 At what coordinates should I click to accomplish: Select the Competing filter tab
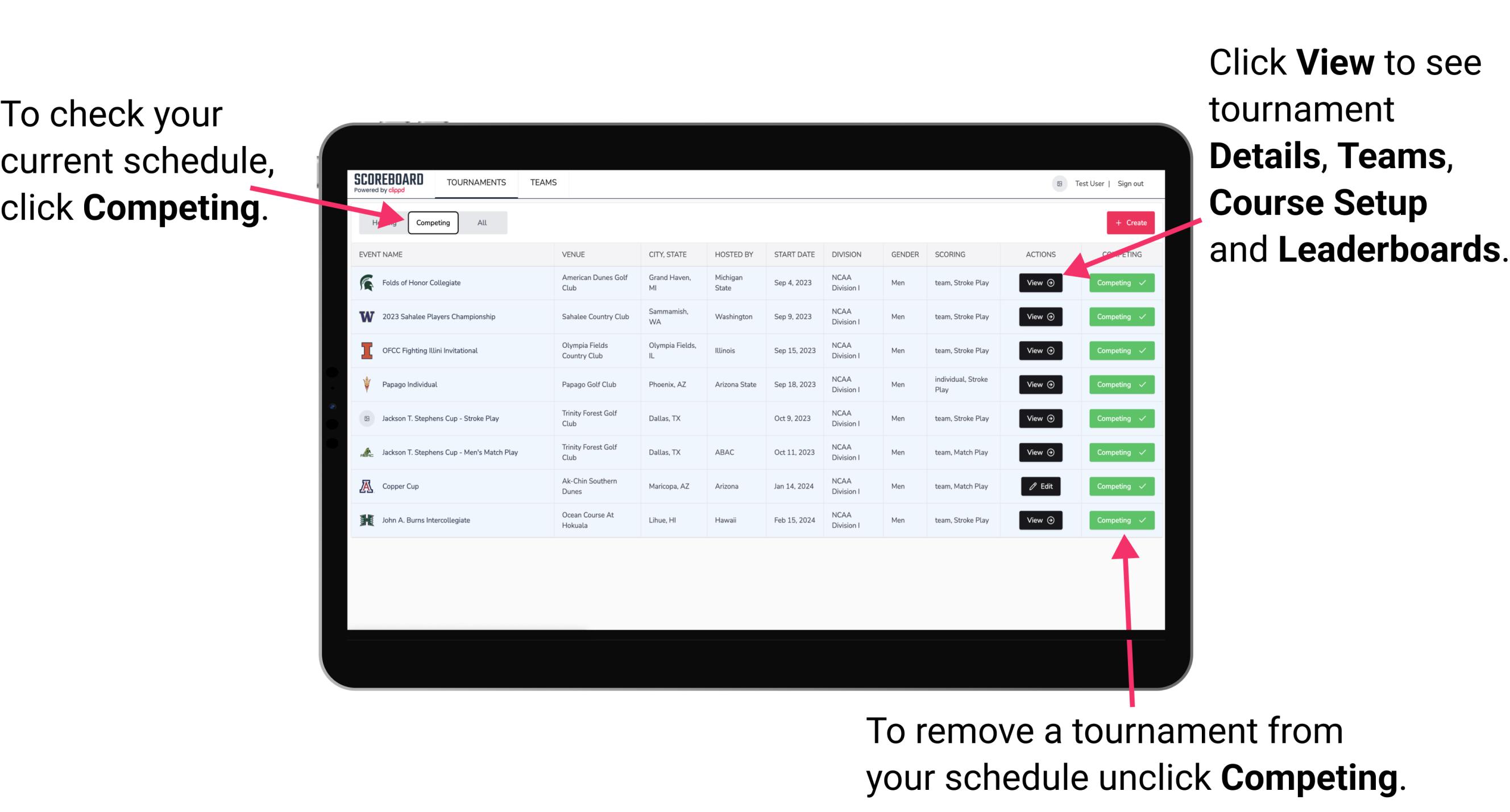pos(432,222)
